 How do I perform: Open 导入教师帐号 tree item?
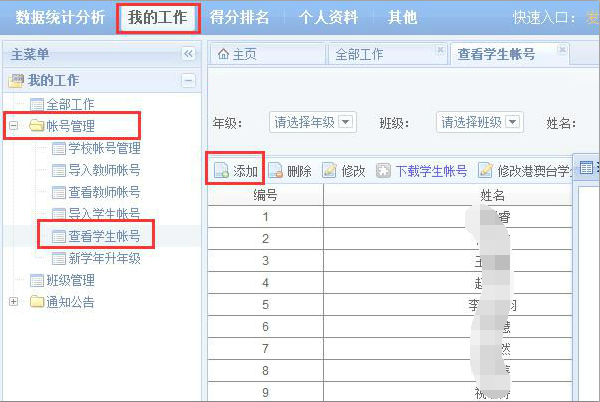[104, 170]
